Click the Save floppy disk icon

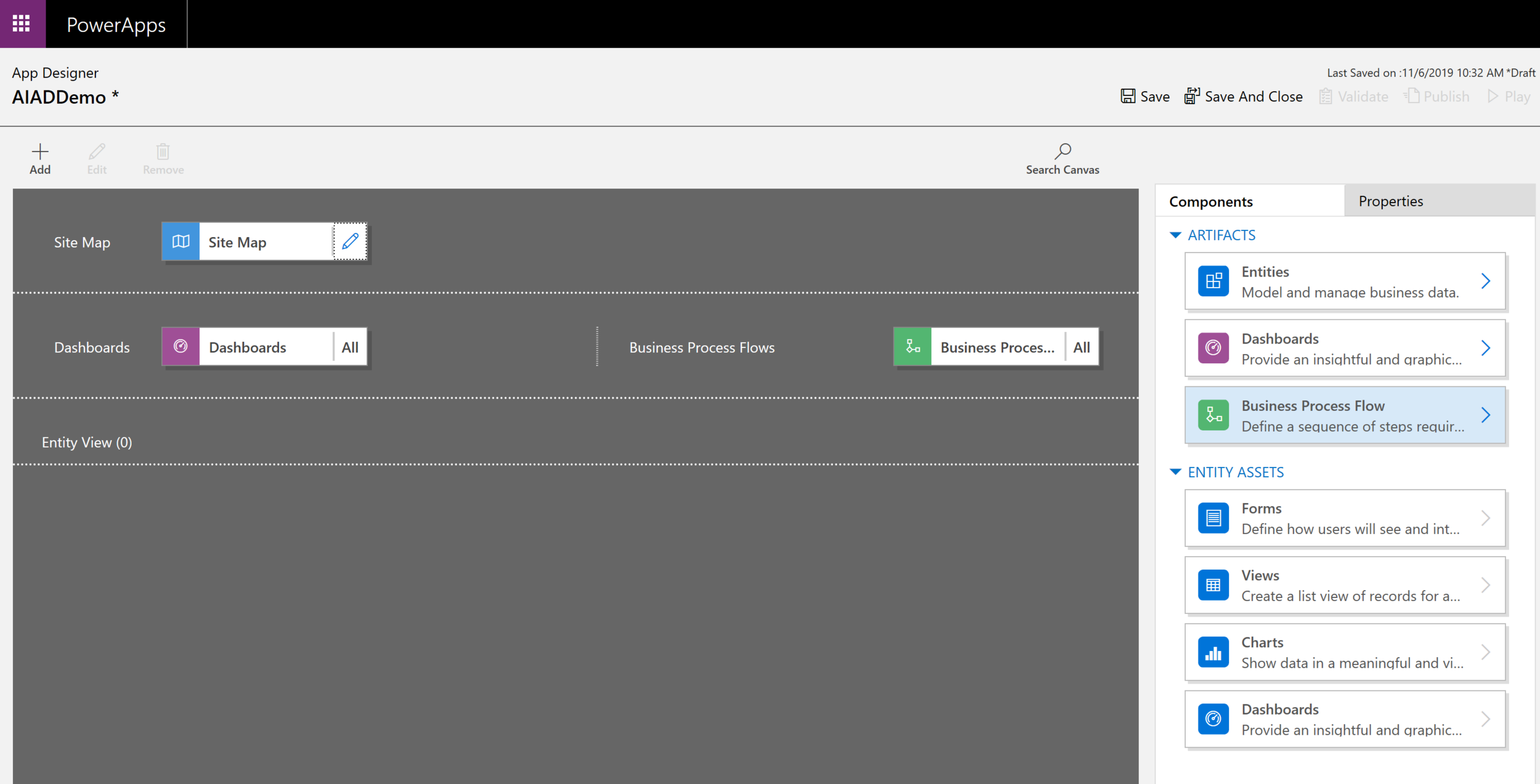1127,96
